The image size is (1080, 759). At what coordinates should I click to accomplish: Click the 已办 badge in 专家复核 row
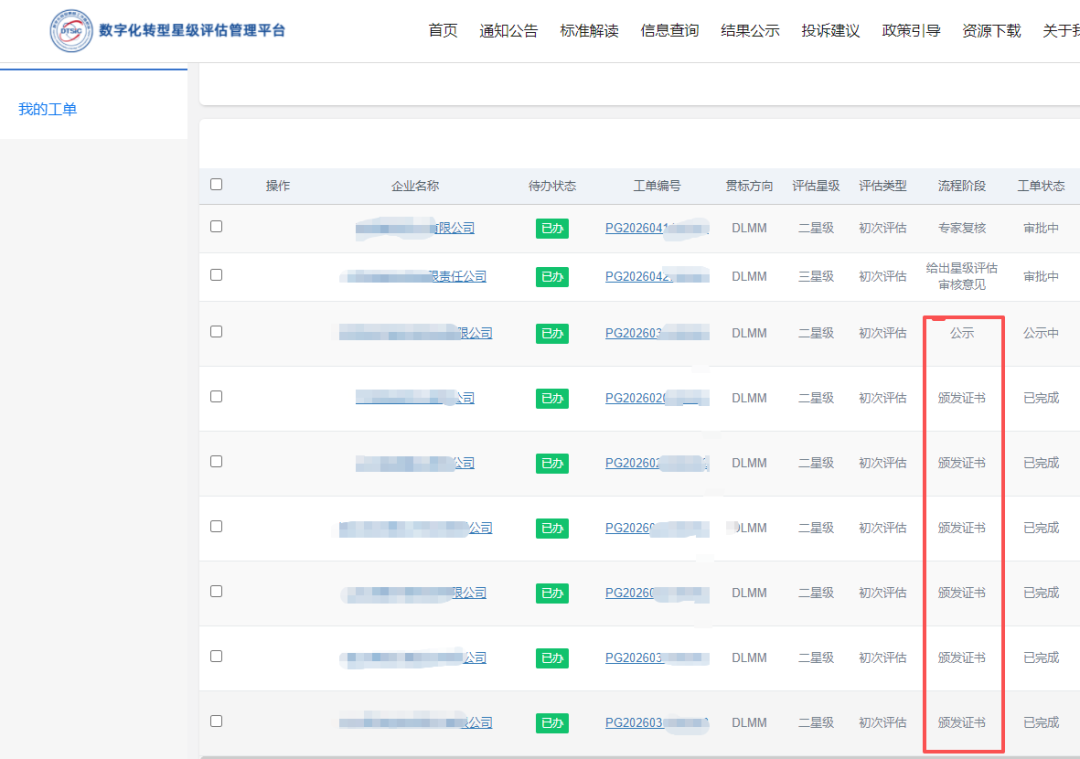pyautogui.click(x=552, y=228)
